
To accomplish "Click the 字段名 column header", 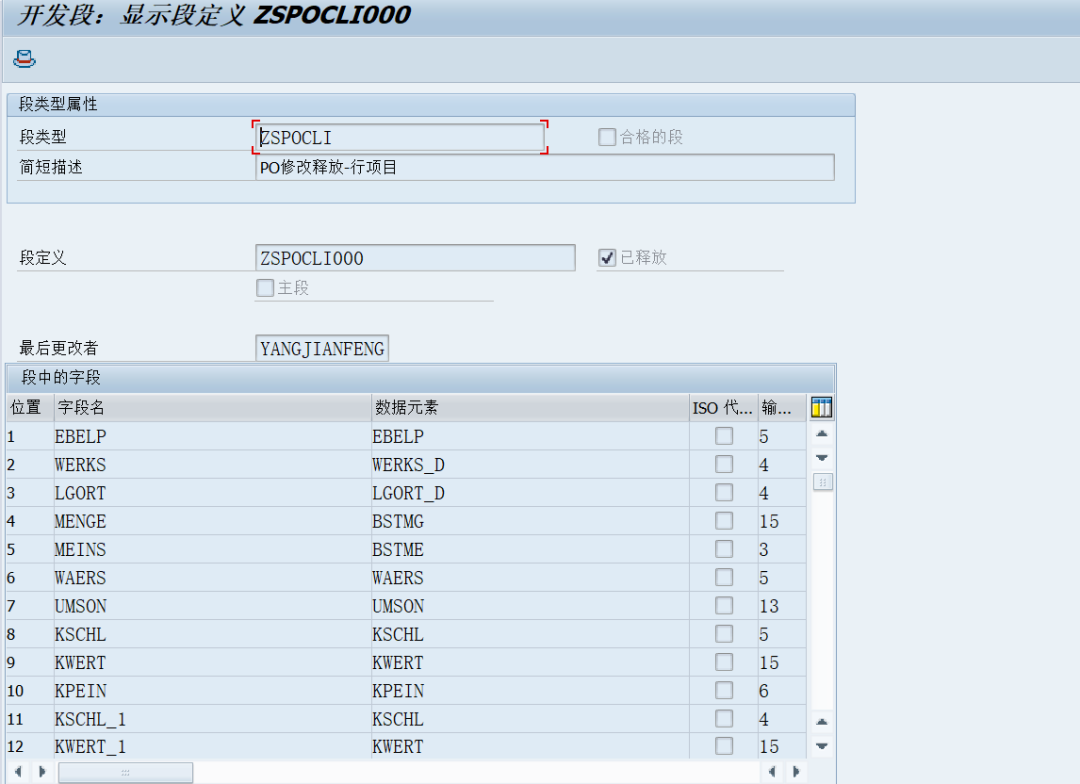I will click(x=211, y=407).
